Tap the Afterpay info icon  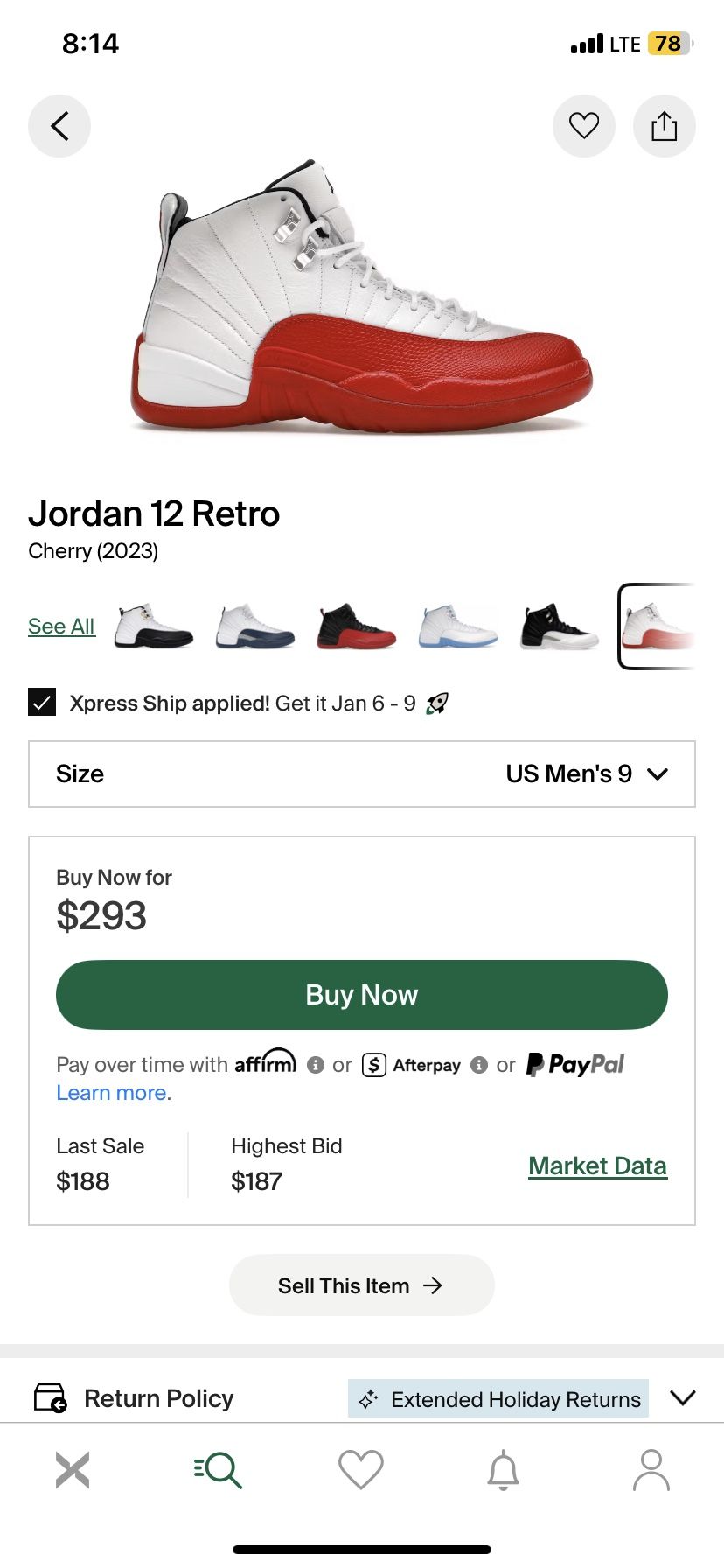(478, 1065)
